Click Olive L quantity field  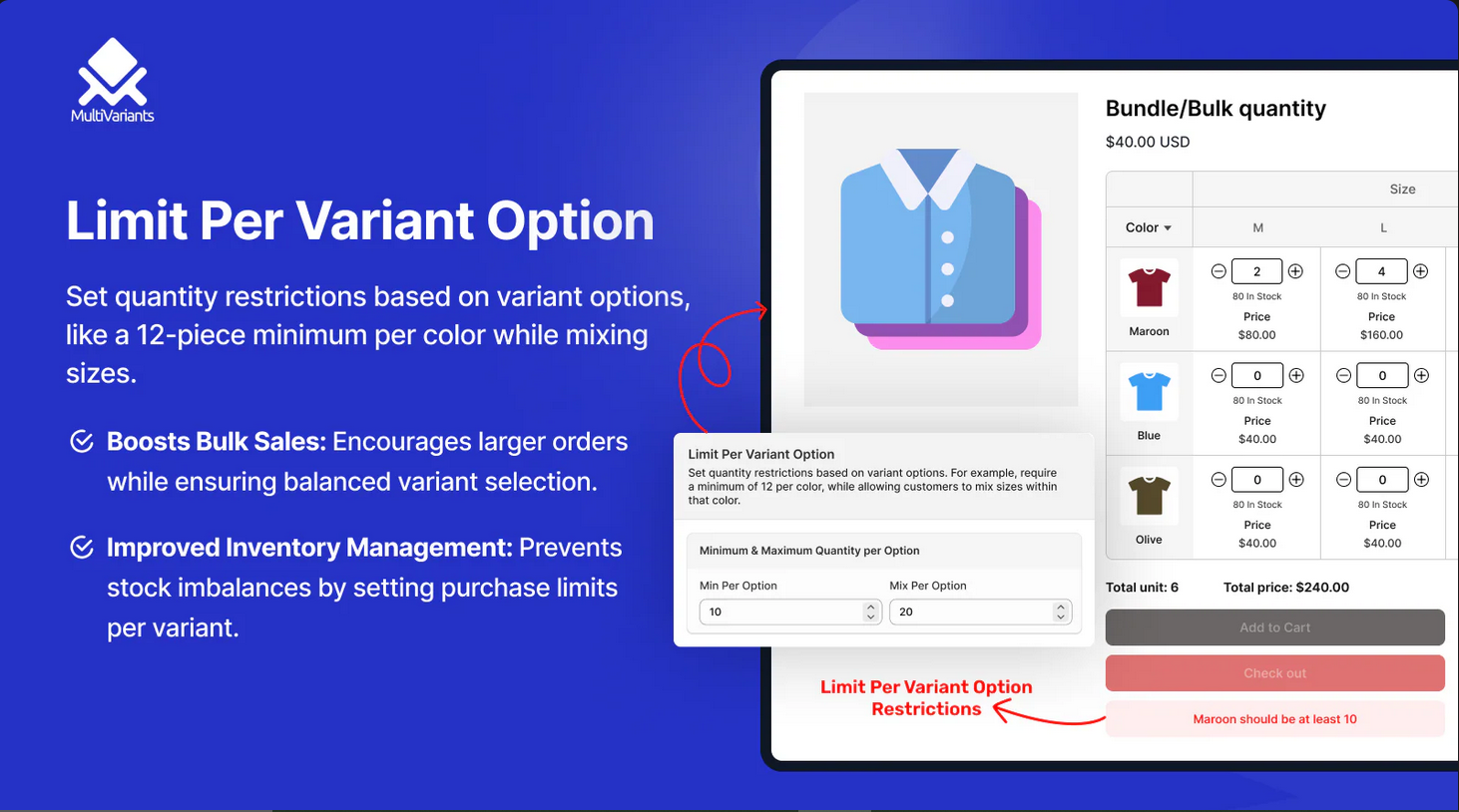click(1382, 480)
